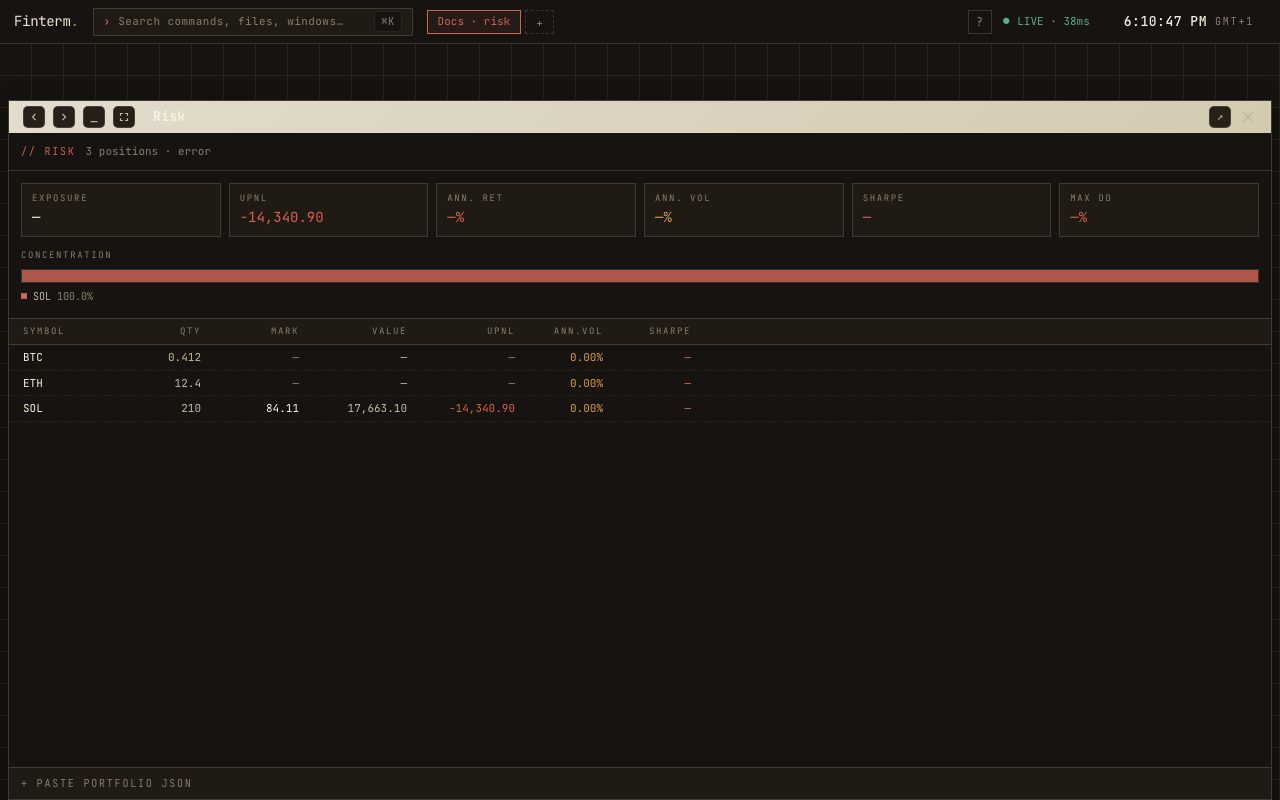The height and width of the screenshot is (800, 1280).
Task: Go forward in the Risk window
Action: pyautogui.click(x=64, y=117)
